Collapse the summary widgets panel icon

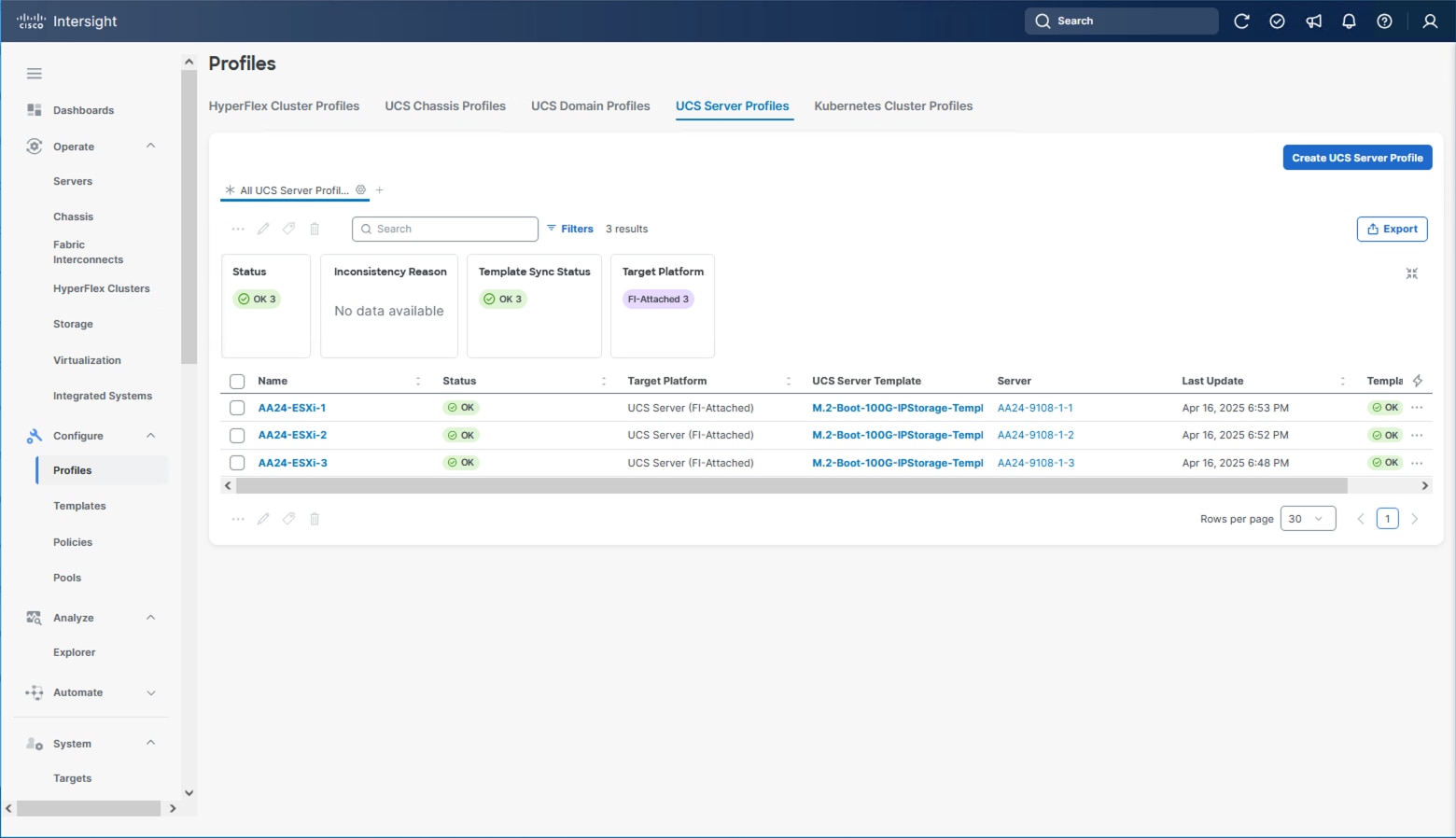coord(1411,273)
